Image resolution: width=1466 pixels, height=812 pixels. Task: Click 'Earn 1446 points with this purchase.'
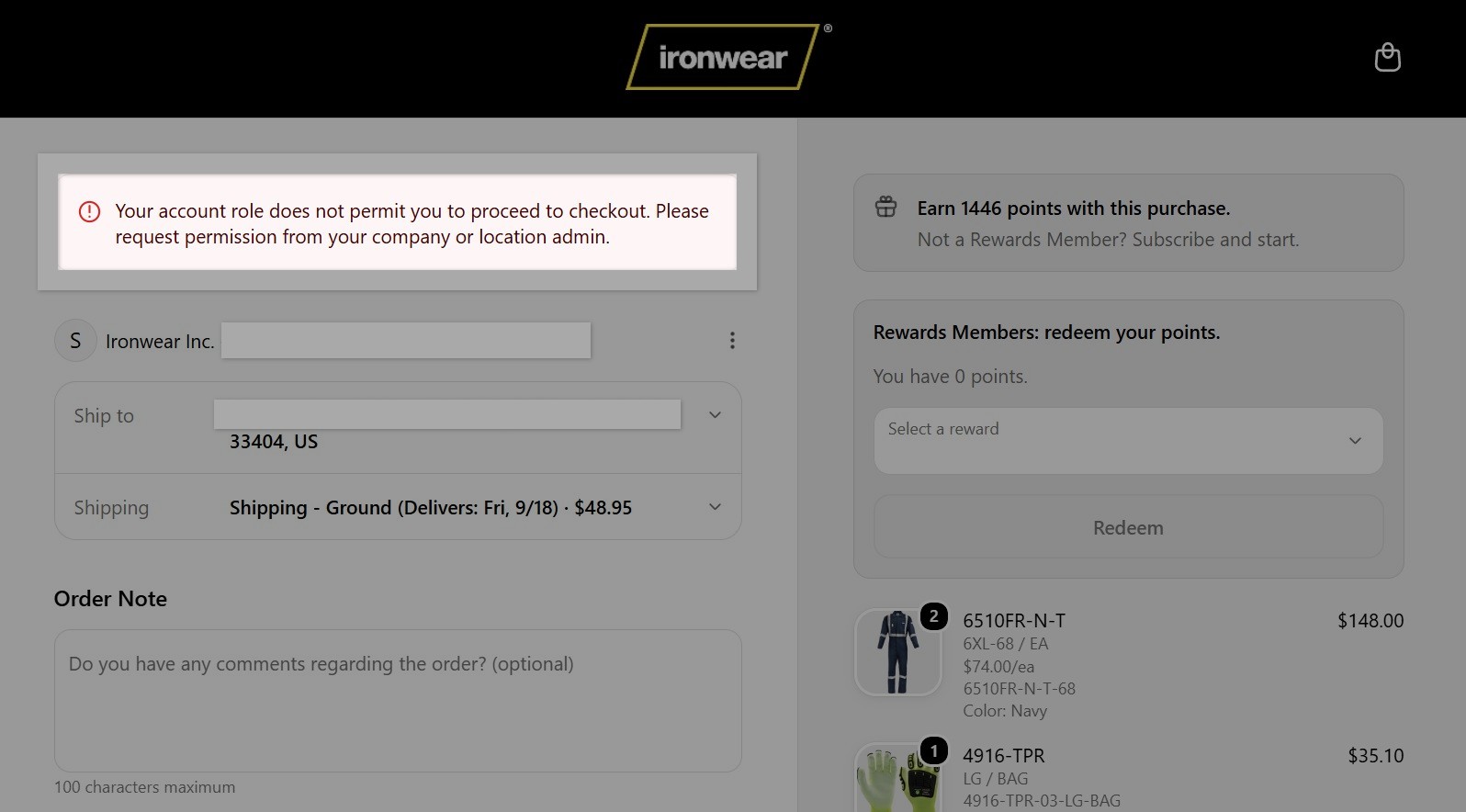tap(1074, 209)
